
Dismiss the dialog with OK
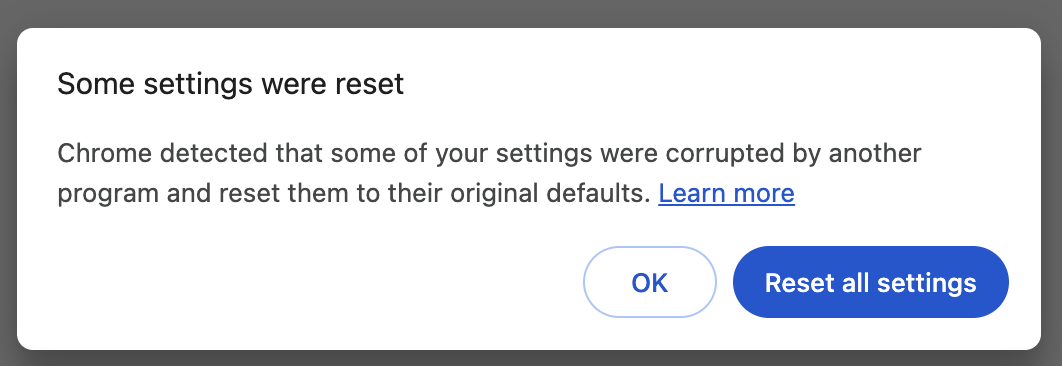click(x=650, y=282)
